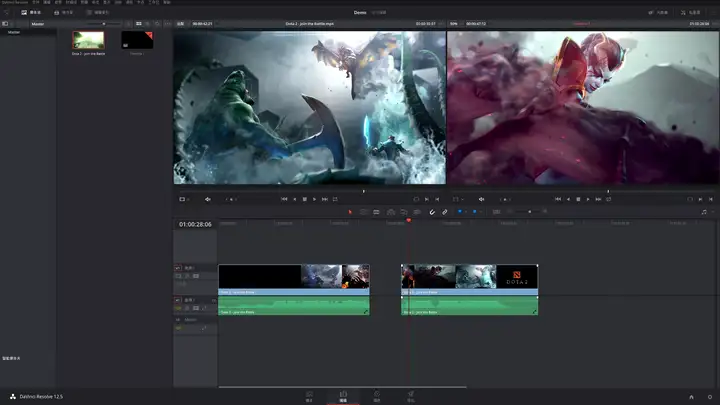
Task: Jump to last frame in source viewer
Action: coord(325,199)
